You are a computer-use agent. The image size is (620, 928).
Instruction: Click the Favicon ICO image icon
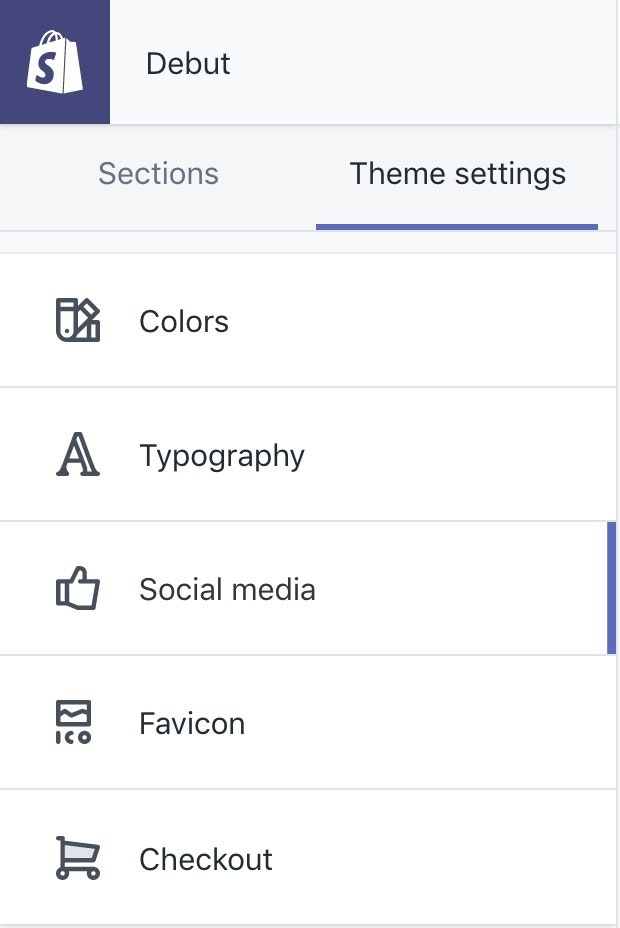click(73, 723)
